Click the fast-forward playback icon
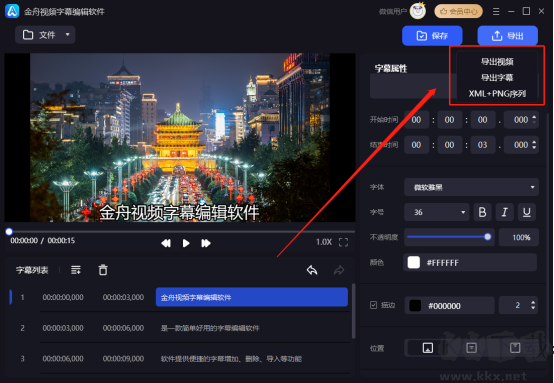This screenshot has width=554, height=383. 206,243
